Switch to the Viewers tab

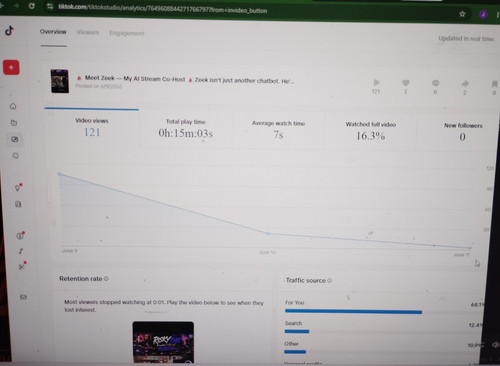pyautogui.click(x=88, y=32)
